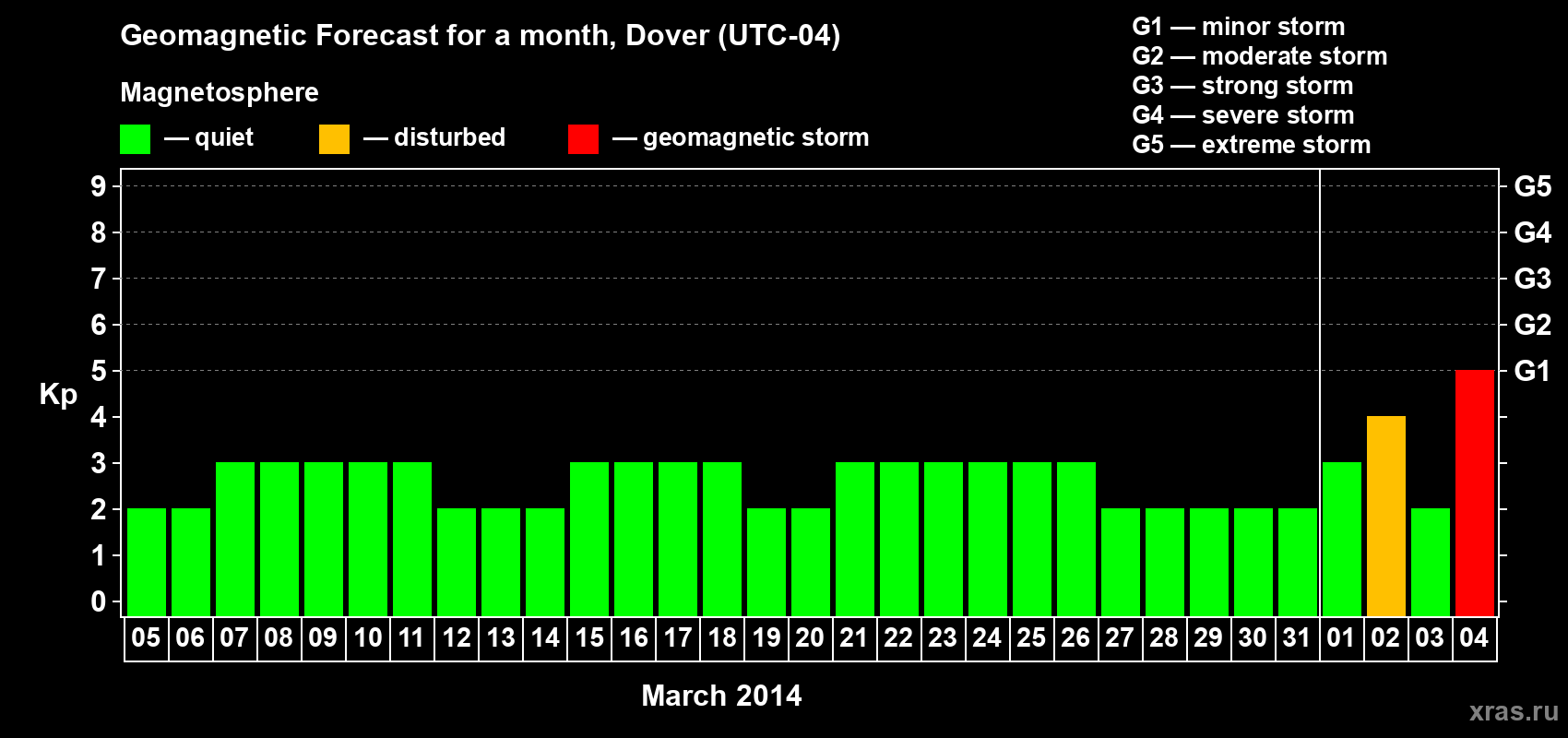Screen dimensions: 1568x738
Task: Click the date label 16
Action: coord(633,637)
